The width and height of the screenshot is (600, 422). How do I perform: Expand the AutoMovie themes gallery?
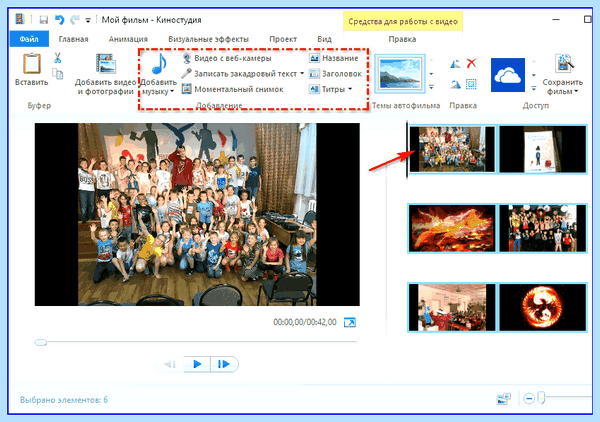point(431,87)
